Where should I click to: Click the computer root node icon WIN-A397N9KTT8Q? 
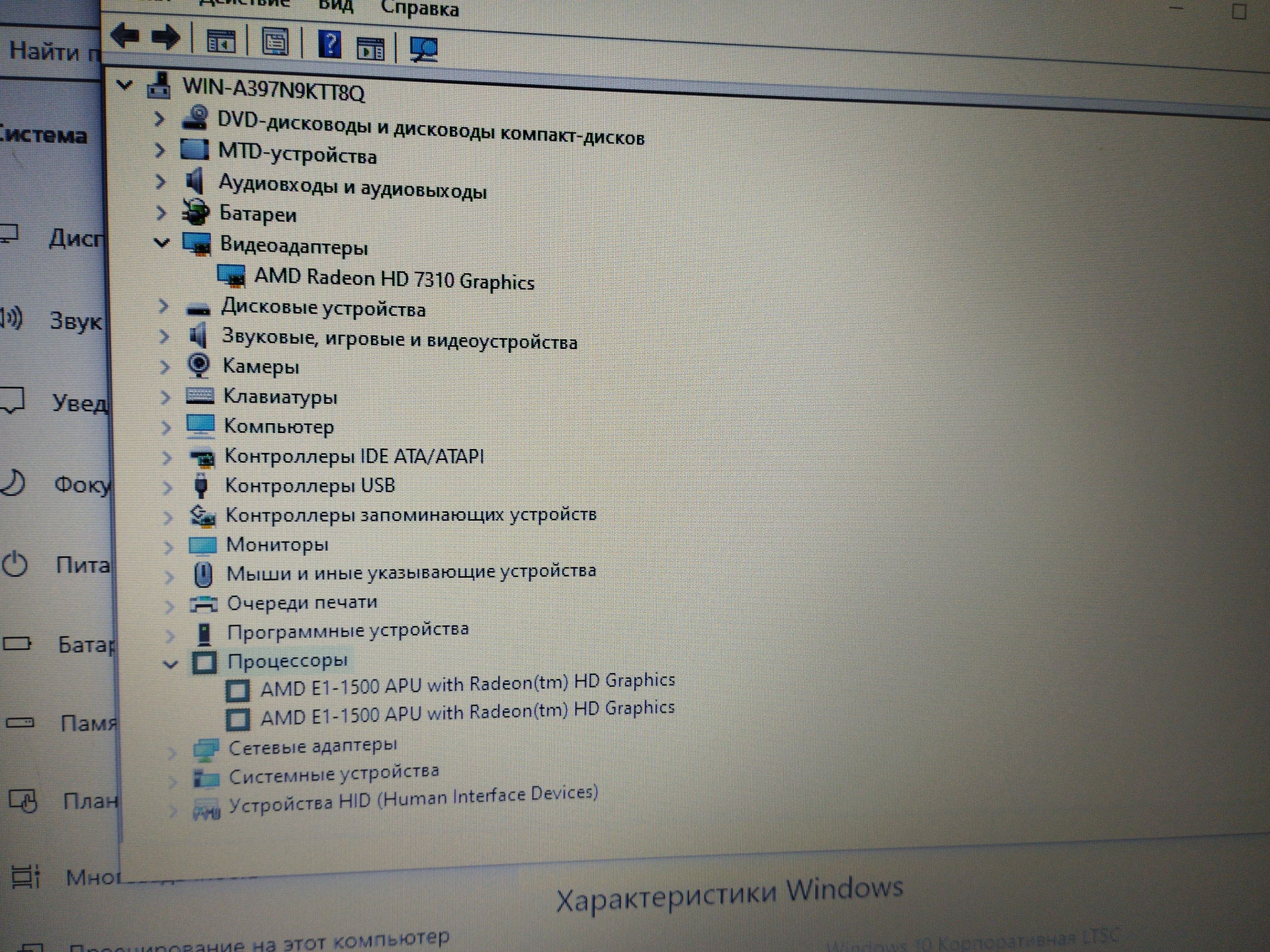pyautogui.click(x=159, y=85)
